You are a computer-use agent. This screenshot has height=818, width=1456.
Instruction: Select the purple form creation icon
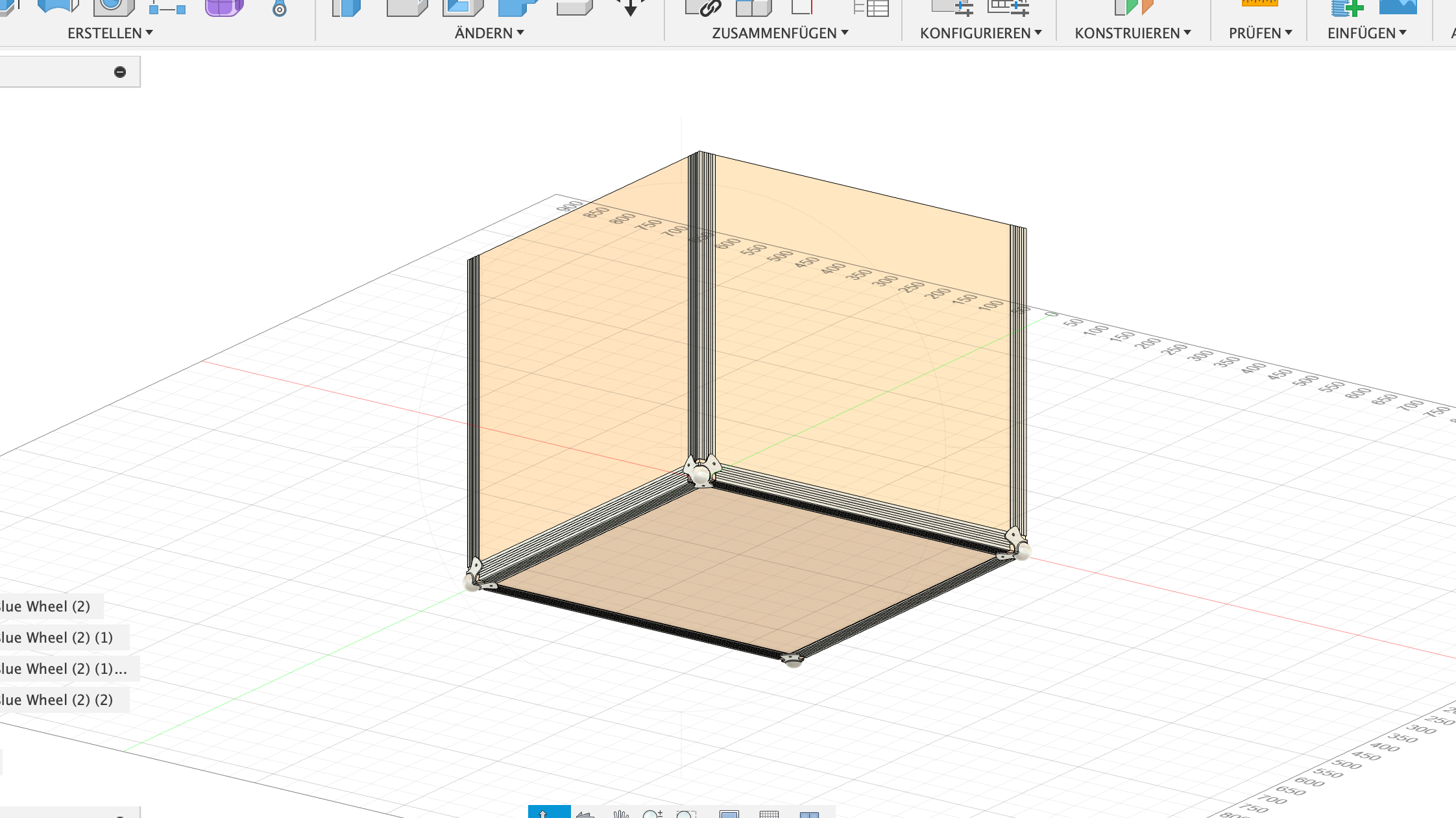pos(224,8)
